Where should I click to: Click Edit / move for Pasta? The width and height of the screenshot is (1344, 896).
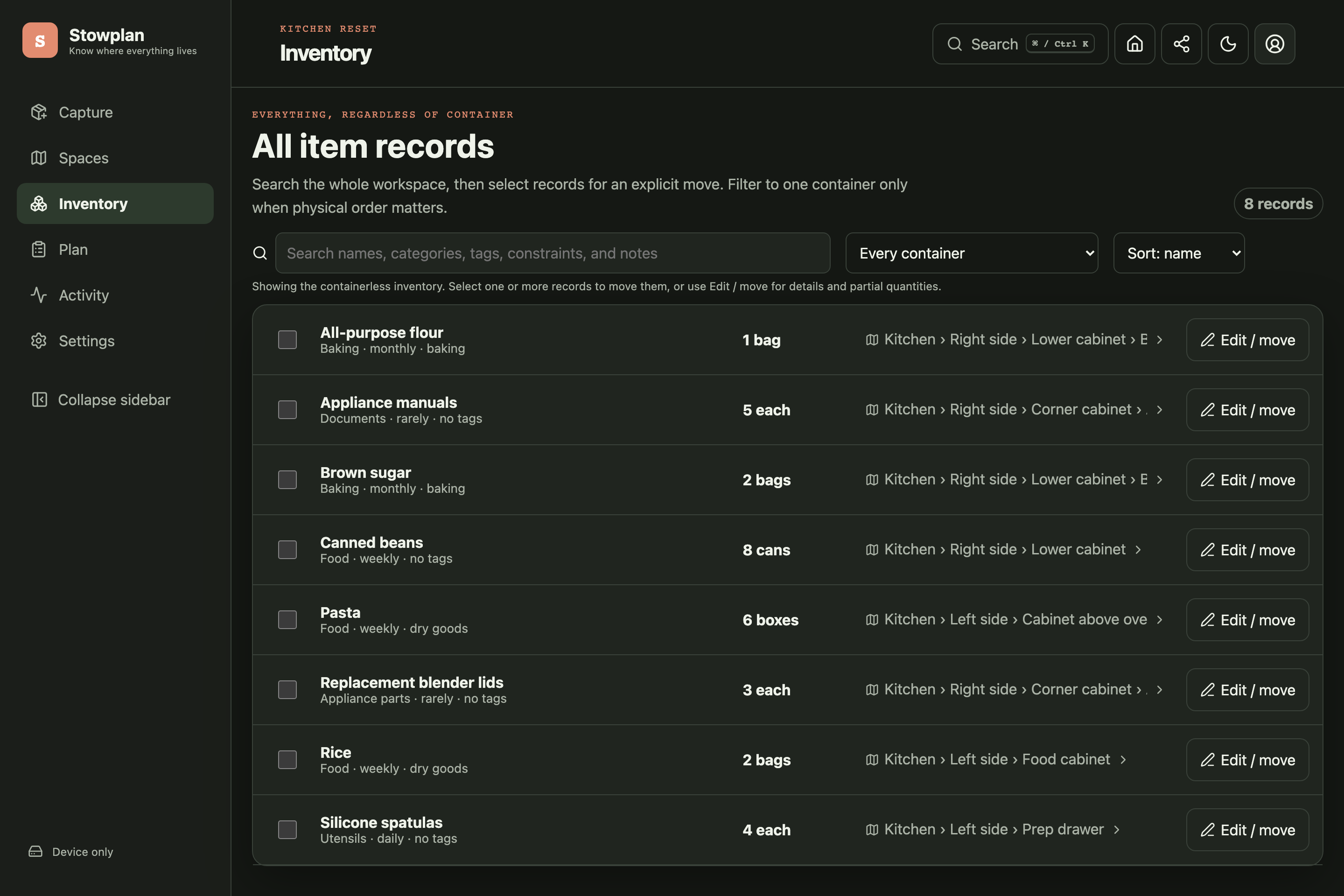point(1247,619)
